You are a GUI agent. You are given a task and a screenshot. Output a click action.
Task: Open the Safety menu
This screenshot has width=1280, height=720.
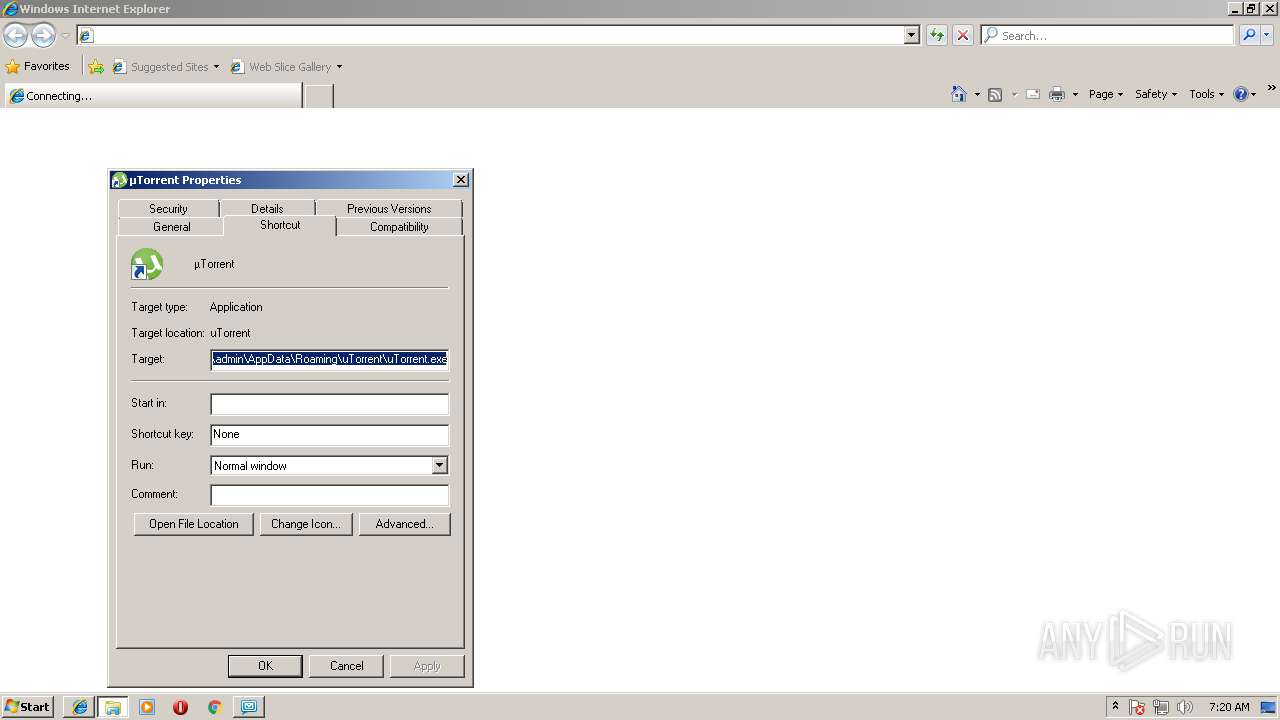point(1156,94)
